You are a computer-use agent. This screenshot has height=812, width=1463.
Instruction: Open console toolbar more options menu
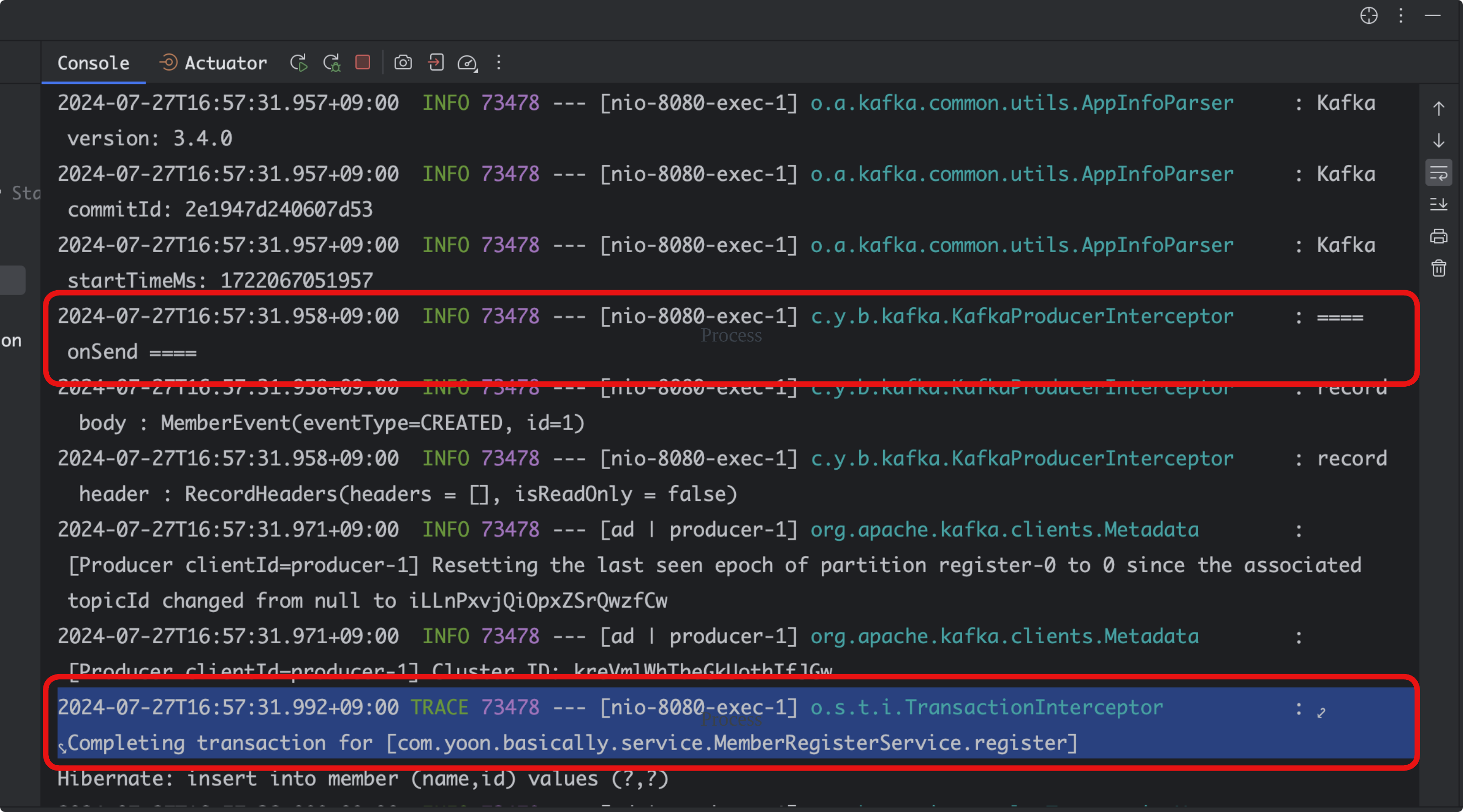pyautogui.click(x=499, y=62)
